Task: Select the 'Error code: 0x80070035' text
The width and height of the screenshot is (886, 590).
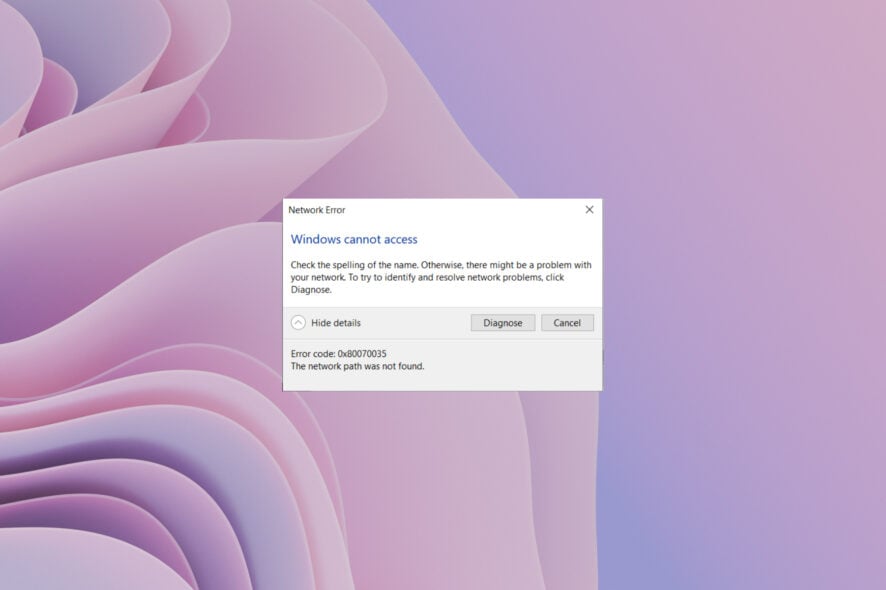Action: (338, 354)
